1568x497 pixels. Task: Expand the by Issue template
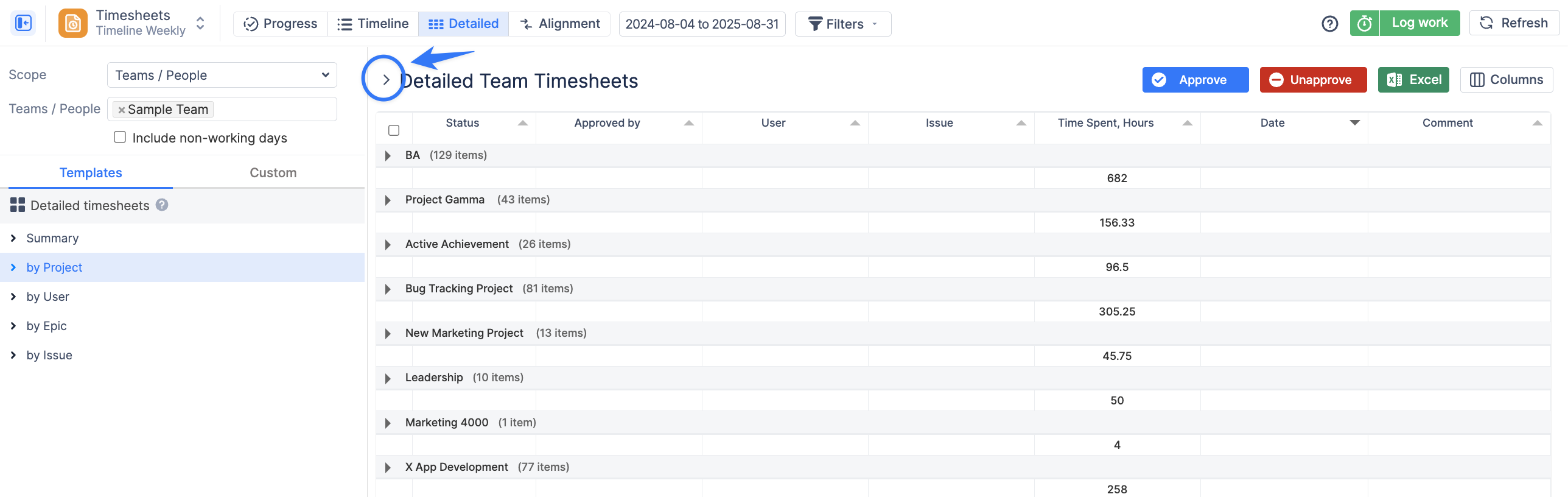click(13, 355)
